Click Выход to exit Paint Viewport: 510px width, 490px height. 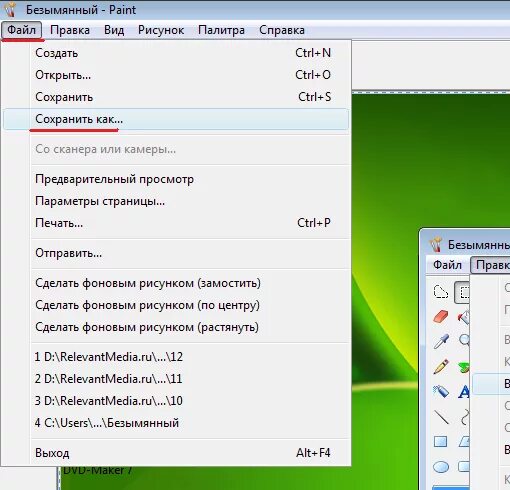point(176,453)
